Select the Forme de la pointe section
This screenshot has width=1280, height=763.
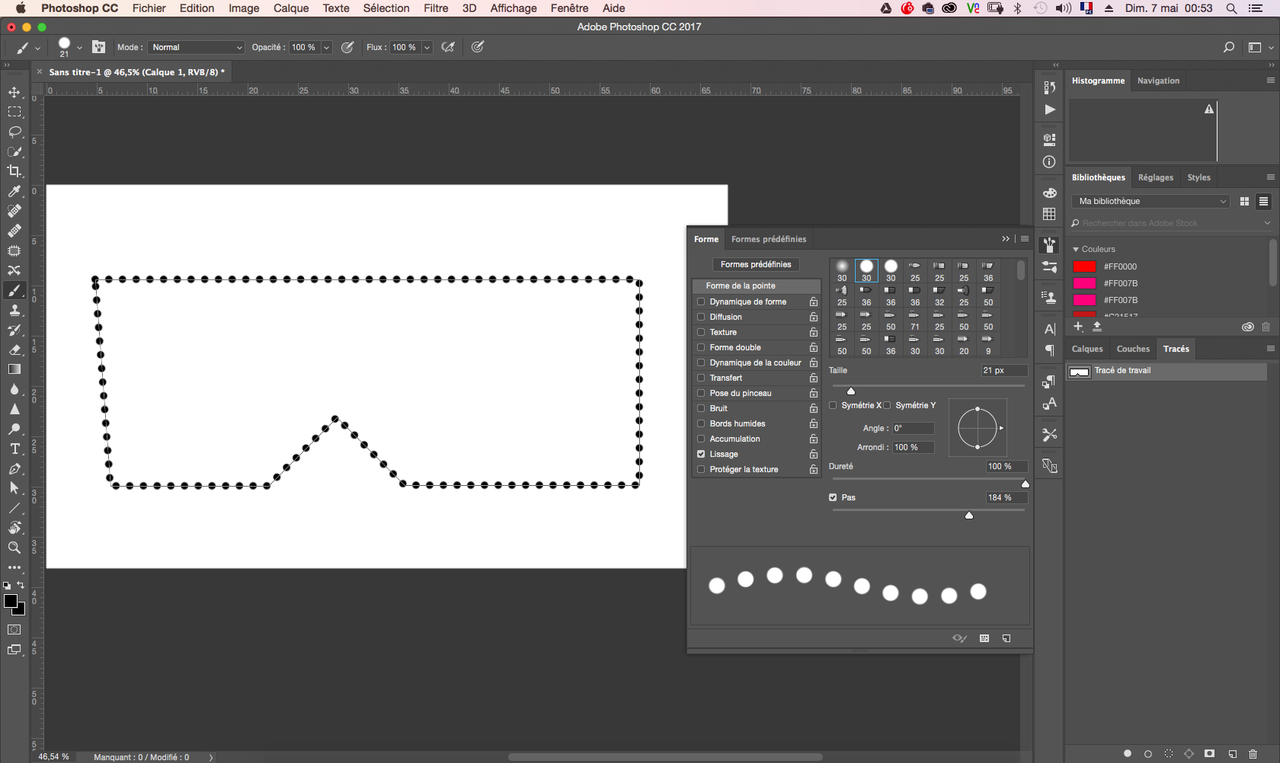click(756, 286)
